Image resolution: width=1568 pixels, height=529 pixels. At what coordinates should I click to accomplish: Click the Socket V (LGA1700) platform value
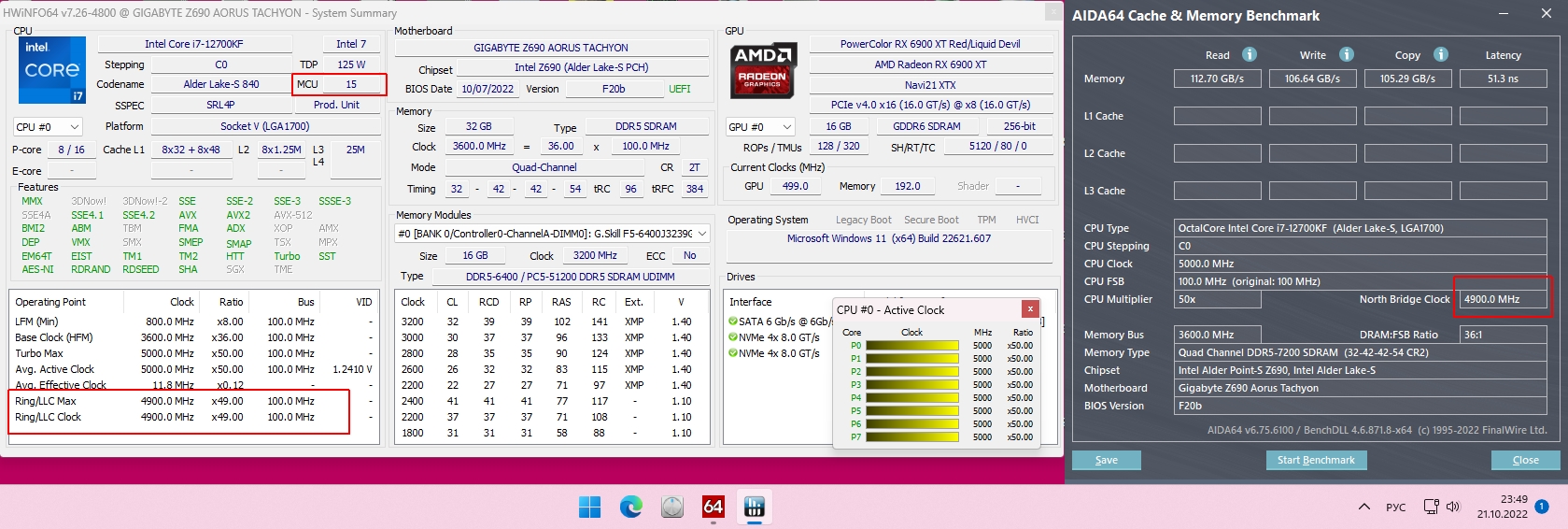265,126
